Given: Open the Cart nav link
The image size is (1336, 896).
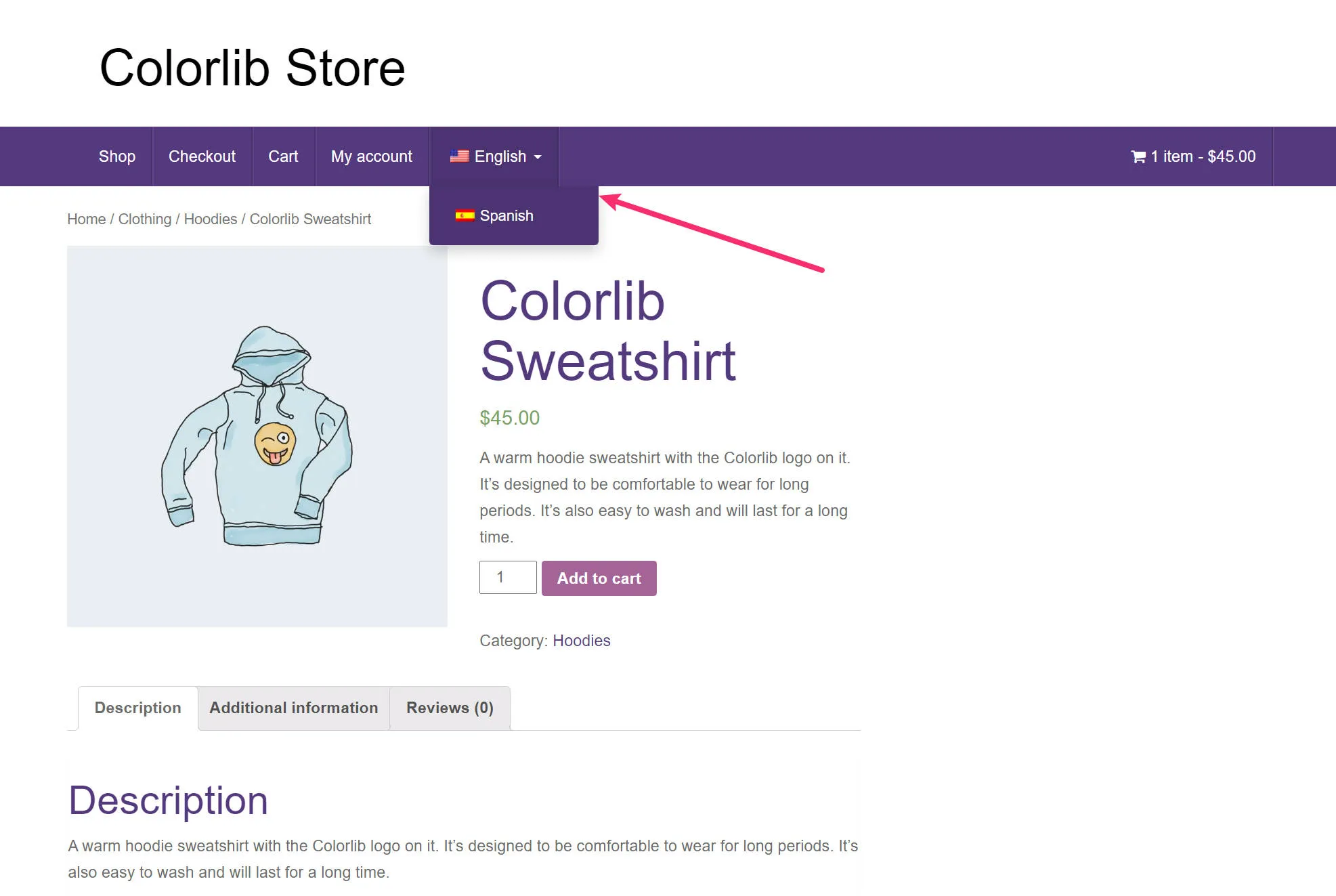Looking at the screenshot, I should tap(283, 156).
